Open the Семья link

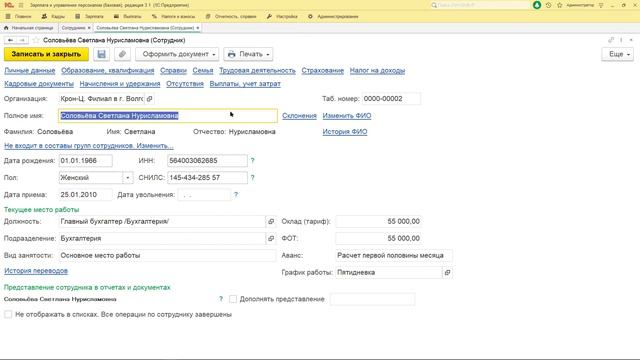(203, 70)
